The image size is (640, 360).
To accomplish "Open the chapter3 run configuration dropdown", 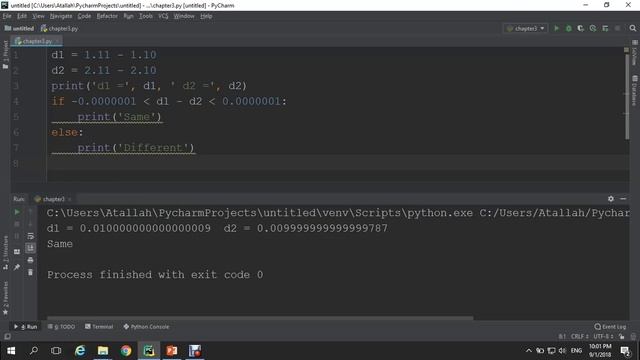I will 526,28.
